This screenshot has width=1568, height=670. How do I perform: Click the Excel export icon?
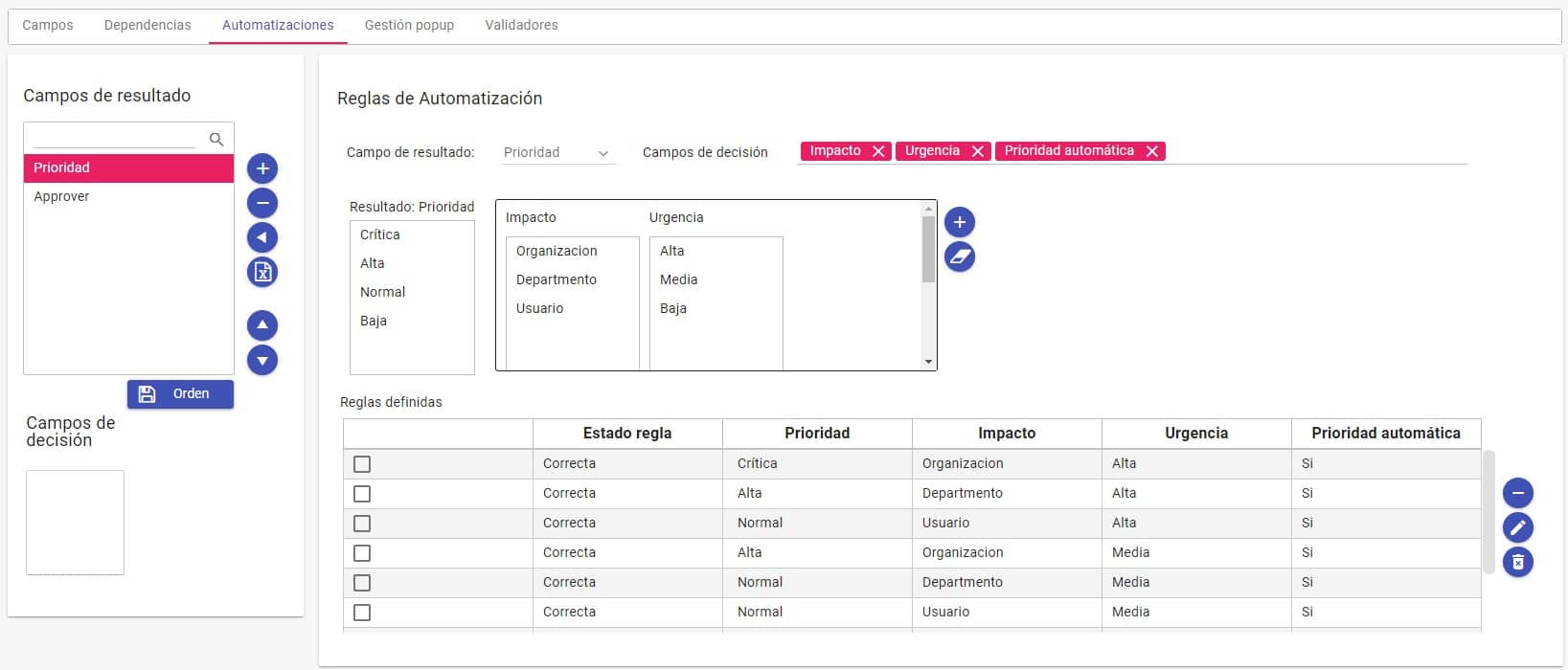(262, 272)
